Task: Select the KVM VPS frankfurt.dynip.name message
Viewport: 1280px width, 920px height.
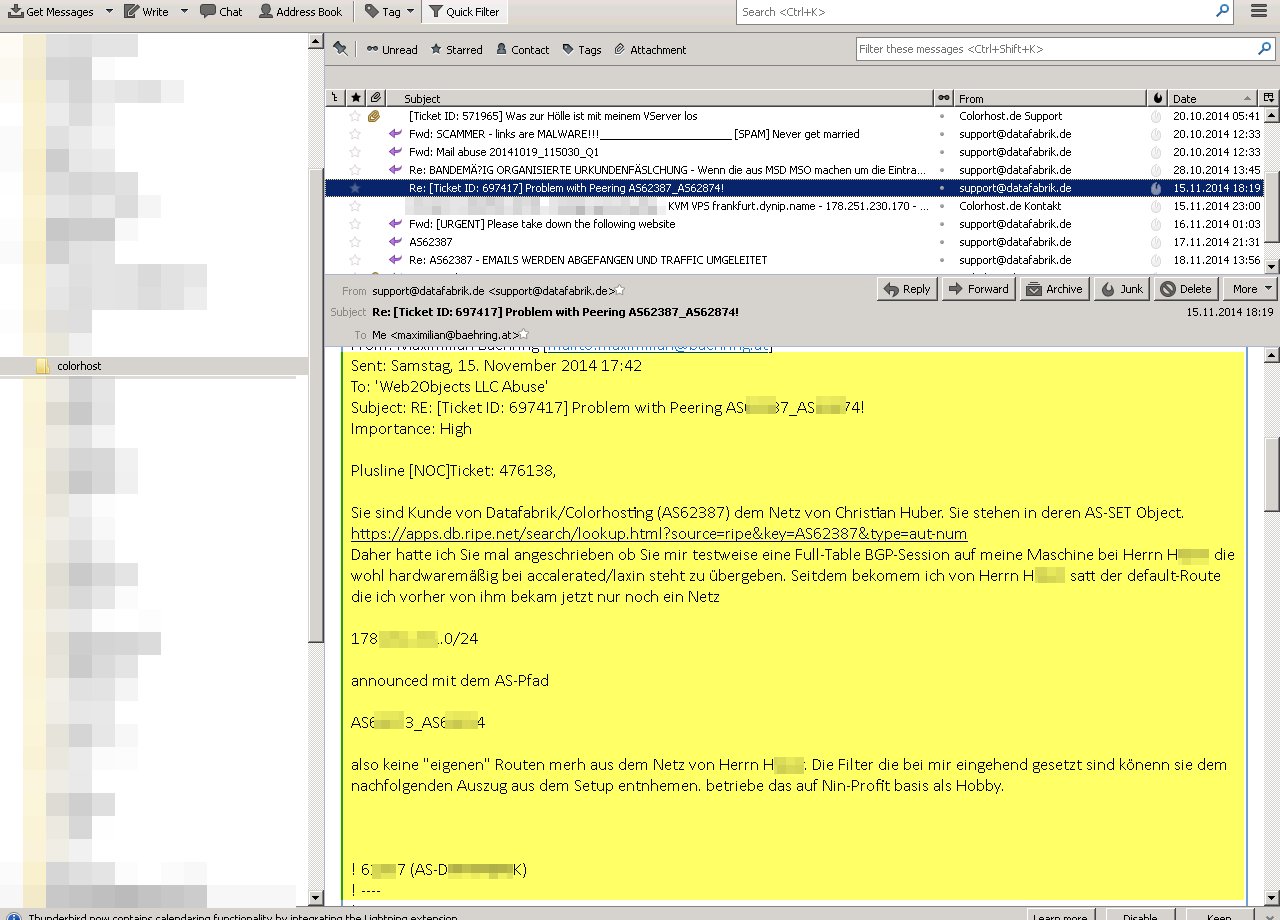Action: 797,206
